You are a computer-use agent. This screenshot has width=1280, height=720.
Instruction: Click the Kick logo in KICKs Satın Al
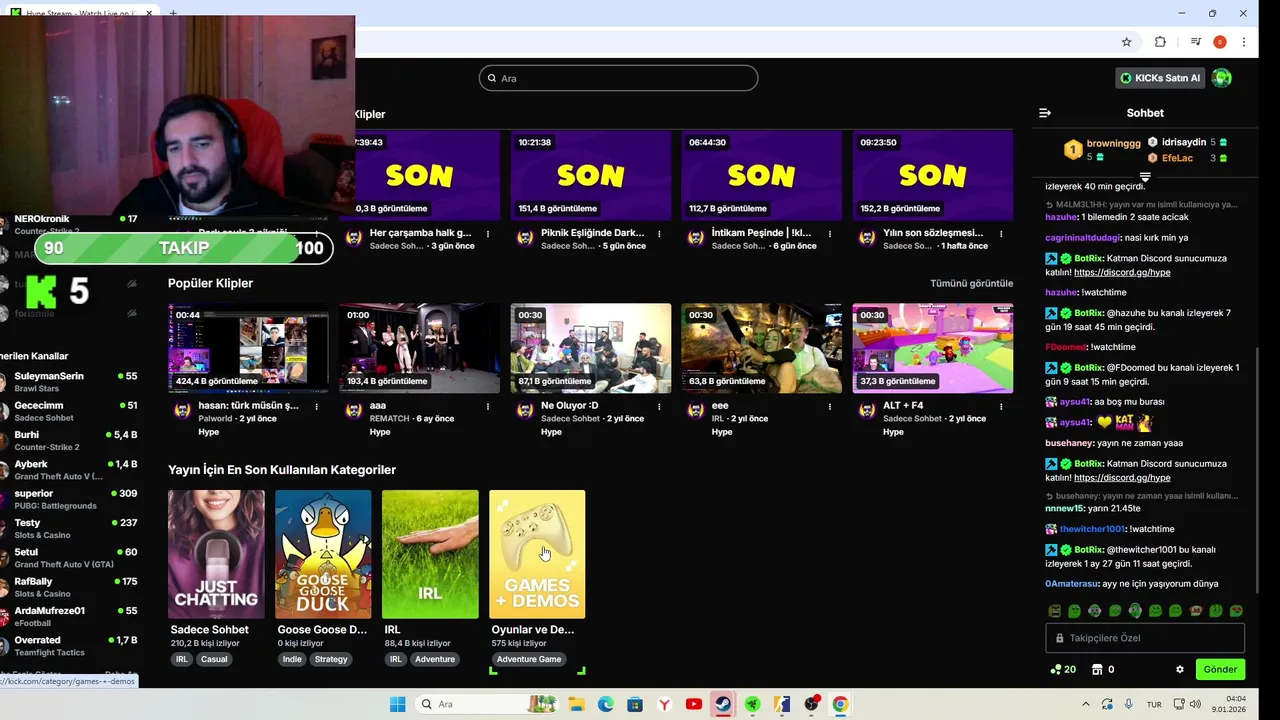pyautogui.click(x=1126, y=78)
